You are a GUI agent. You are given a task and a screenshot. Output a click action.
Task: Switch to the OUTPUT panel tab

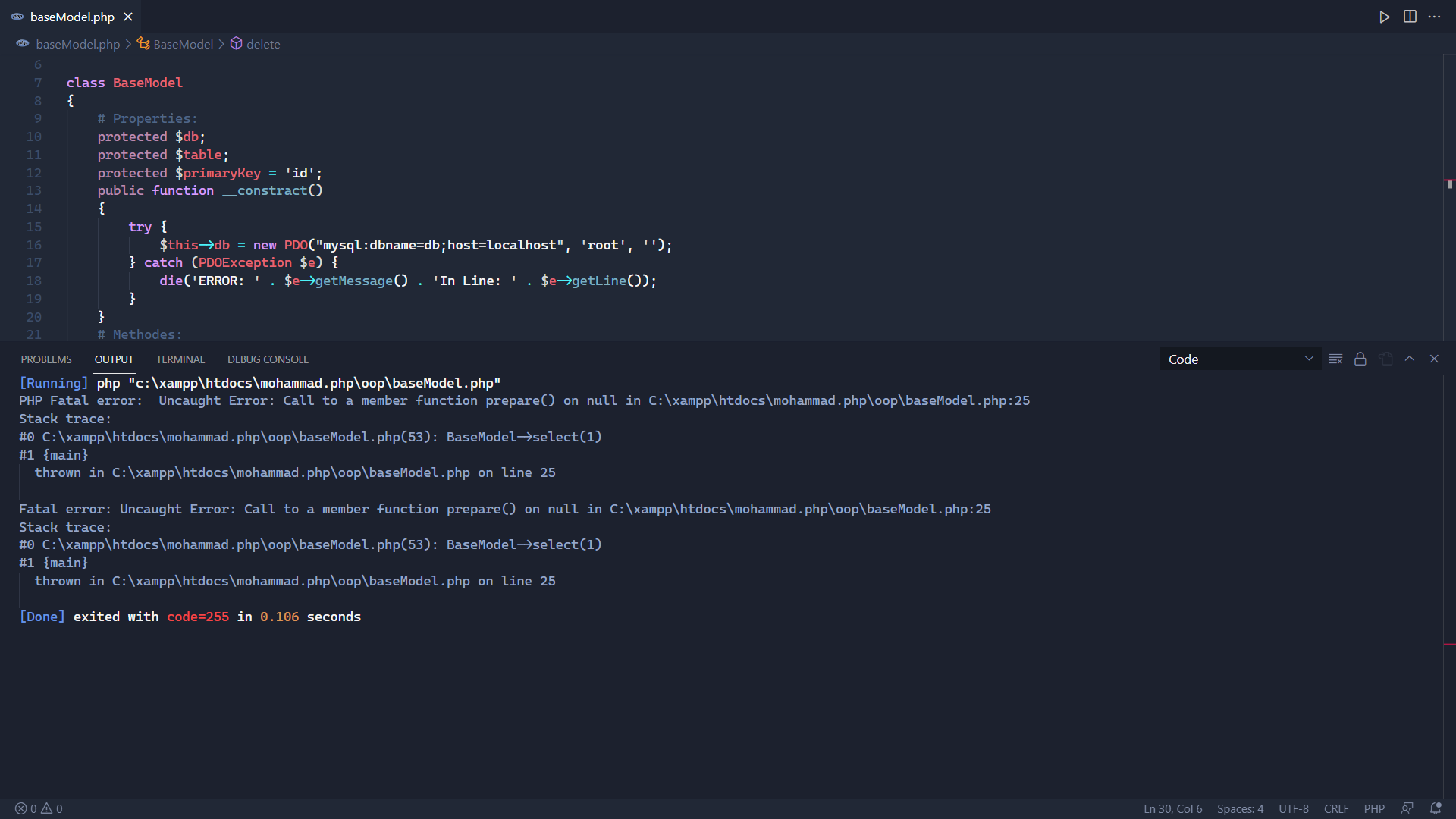click(114, 359)
